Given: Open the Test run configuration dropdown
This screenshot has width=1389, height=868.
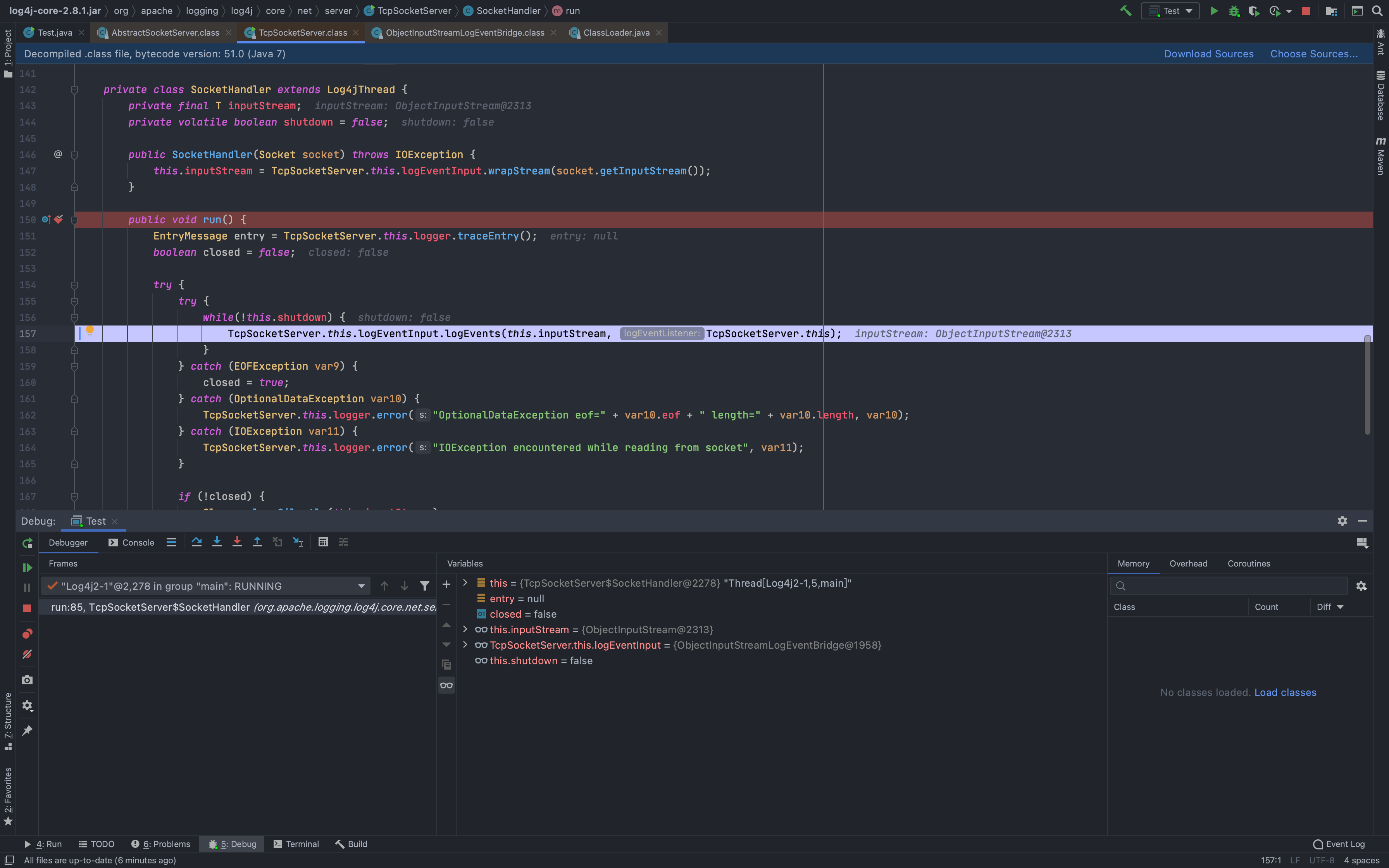Looking at the screenshot, I should coord(1171,11).
